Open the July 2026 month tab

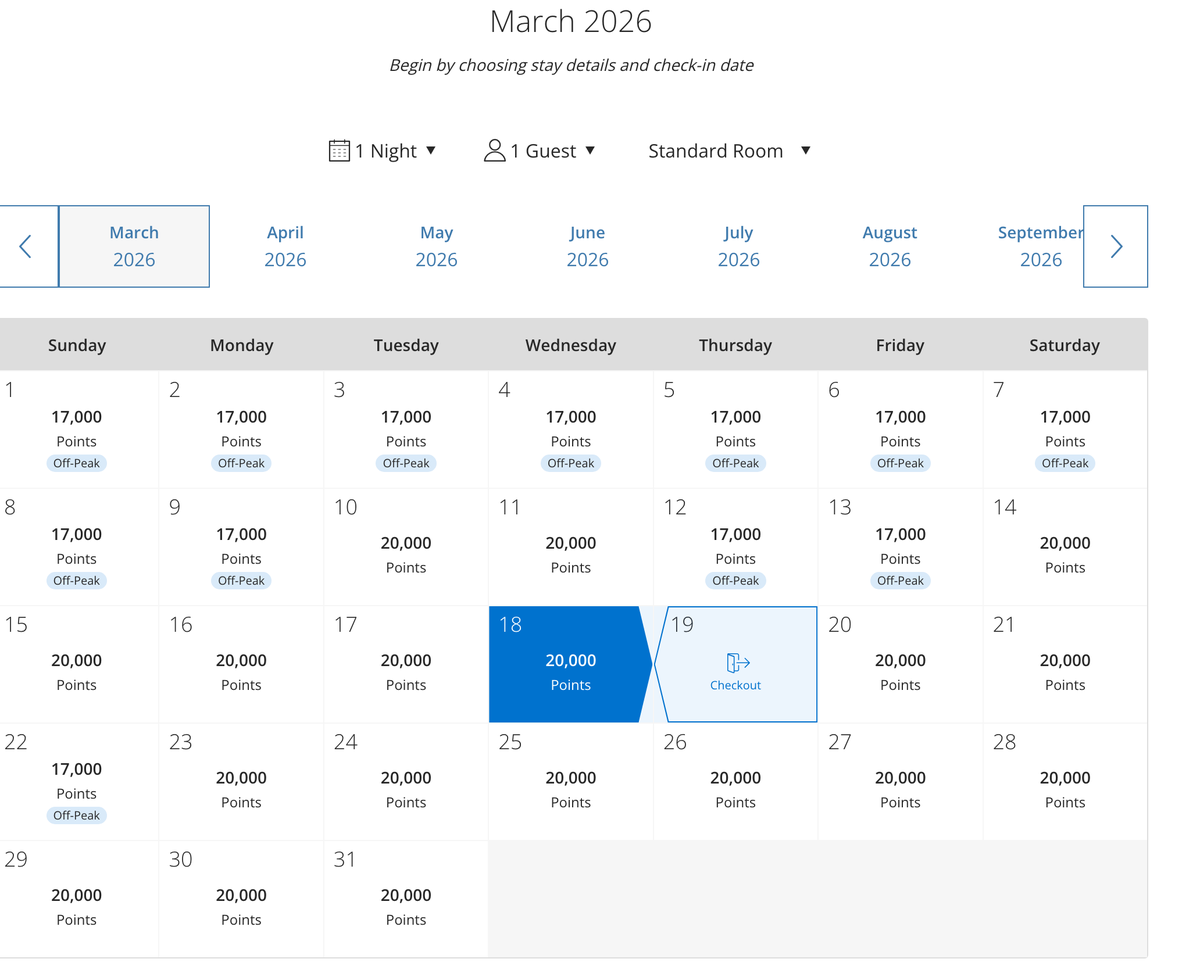tap(738, 246)
